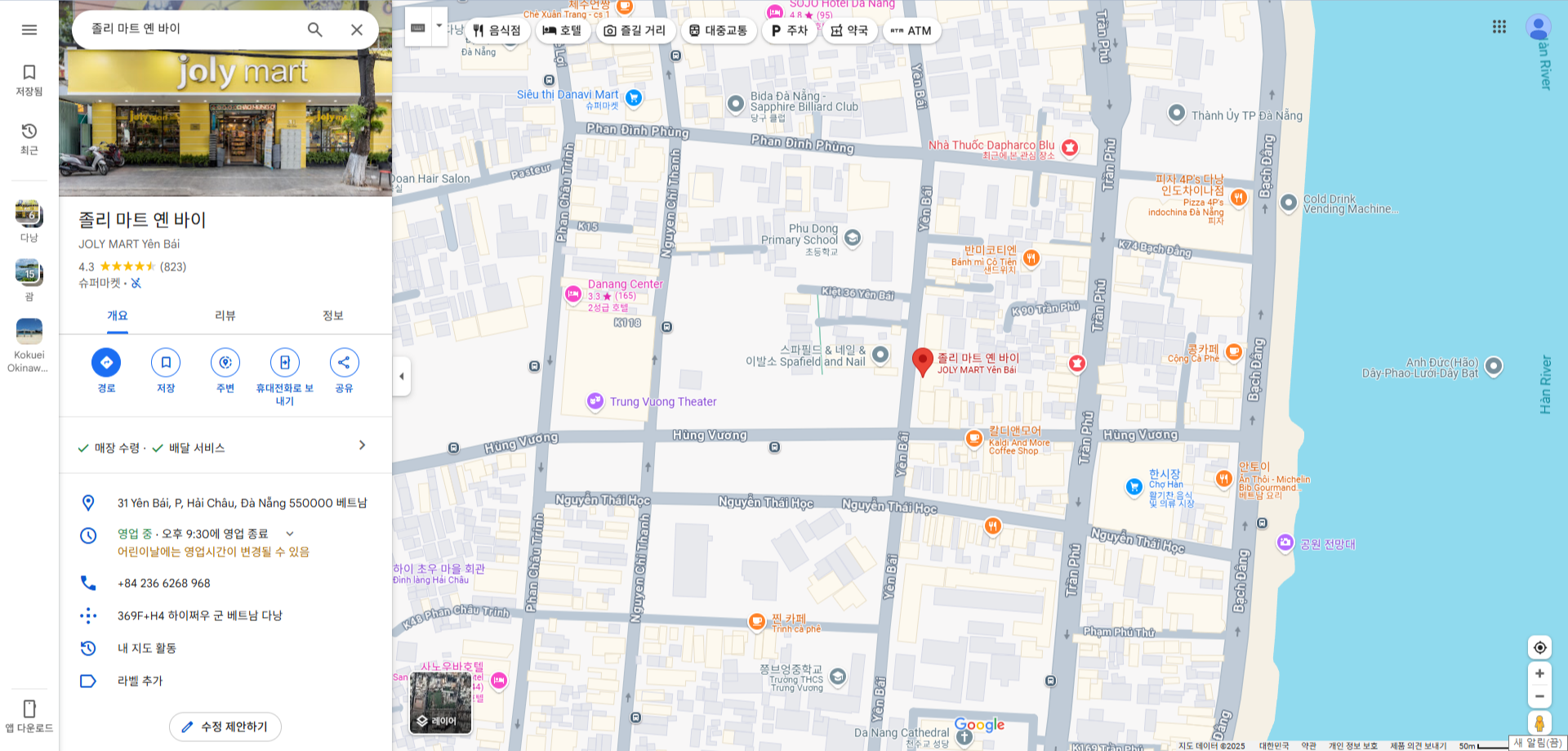The height and width of the screenshot is (751, 1568).
Task: Filter by 대중교통 transit chip
Action: (x=718, y=31)
